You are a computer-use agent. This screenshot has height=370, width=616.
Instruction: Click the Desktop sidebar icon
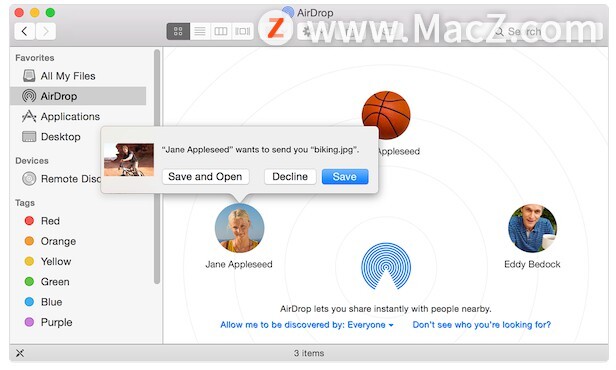point(29,137)
